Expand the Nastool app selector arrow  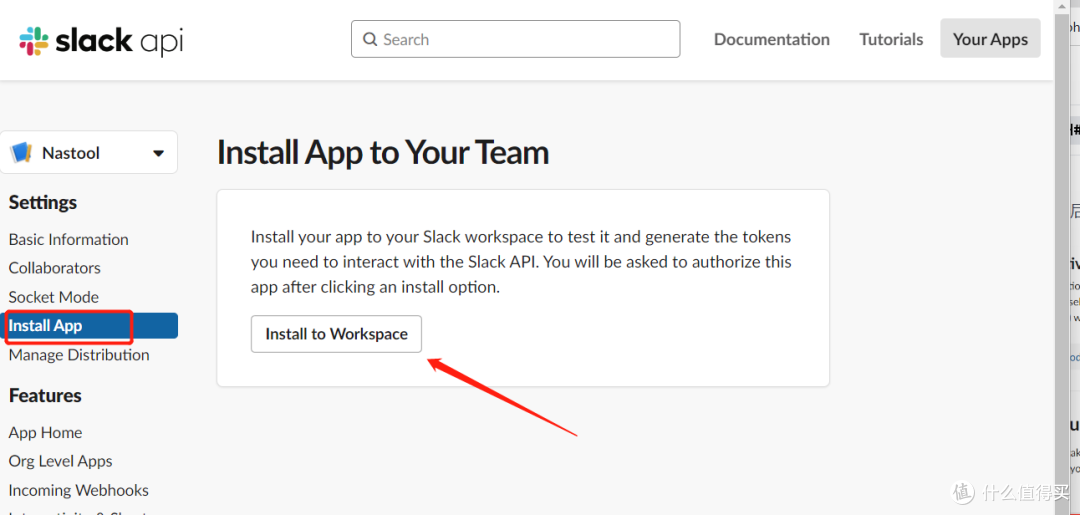click(x=158, y=153)
